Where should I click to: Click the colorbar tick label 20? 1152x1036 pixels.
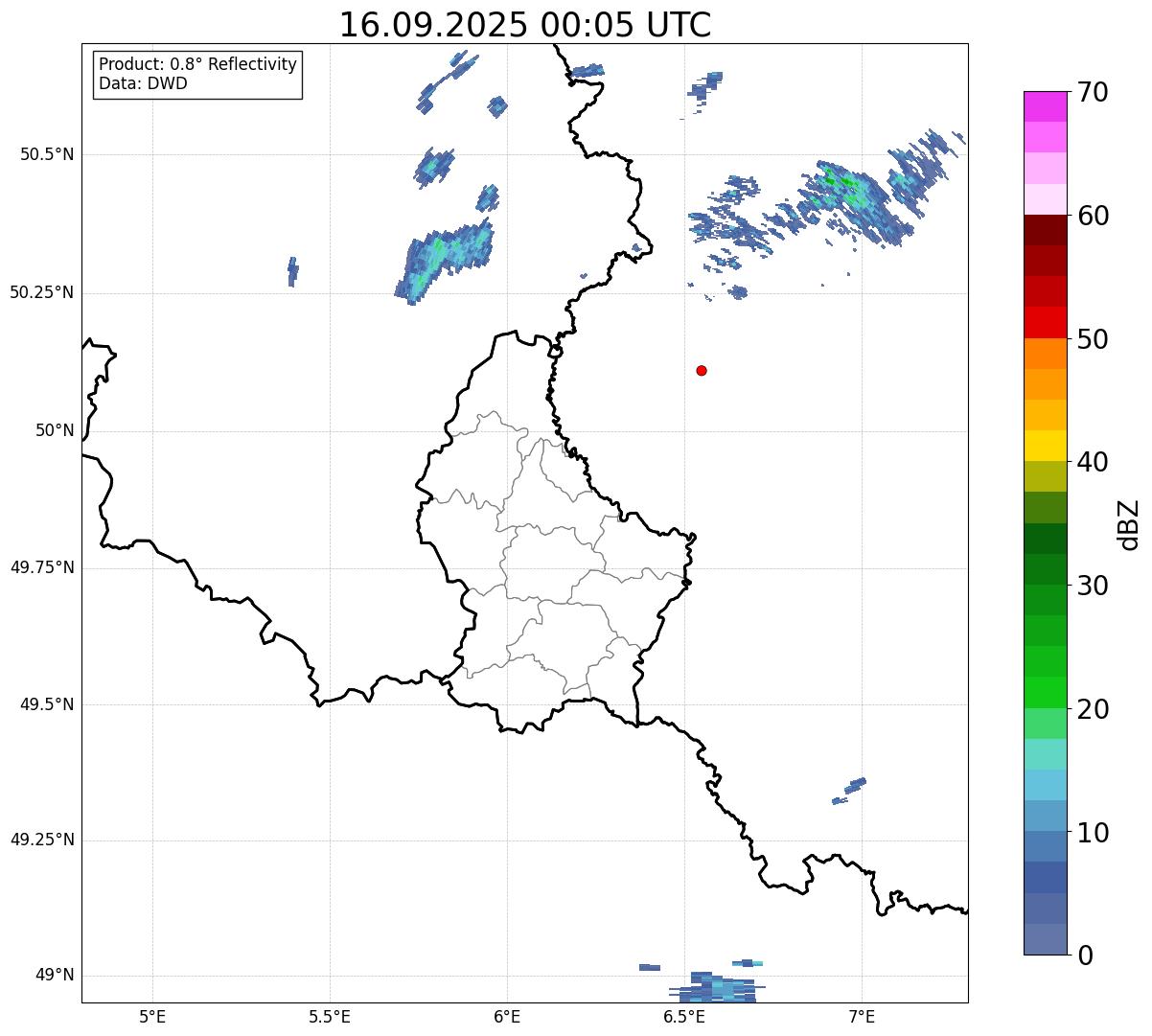click(1093, 709)
